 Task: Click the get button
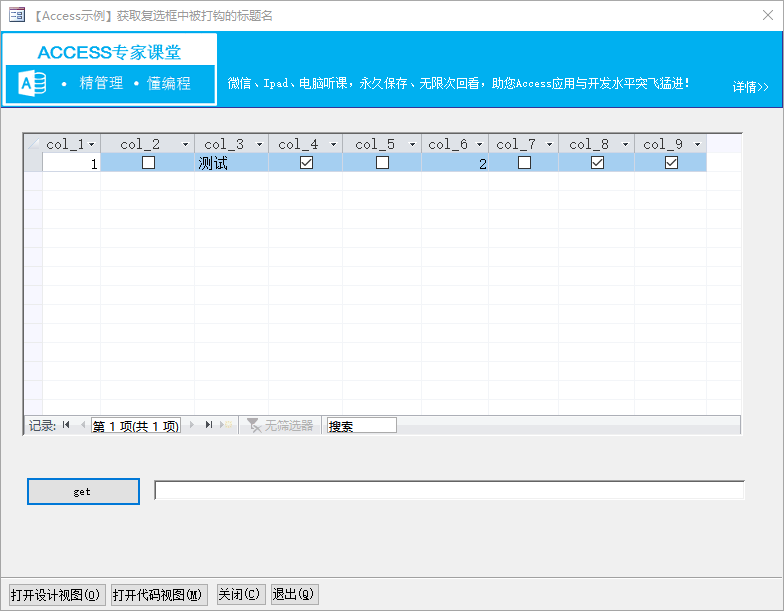83,492
